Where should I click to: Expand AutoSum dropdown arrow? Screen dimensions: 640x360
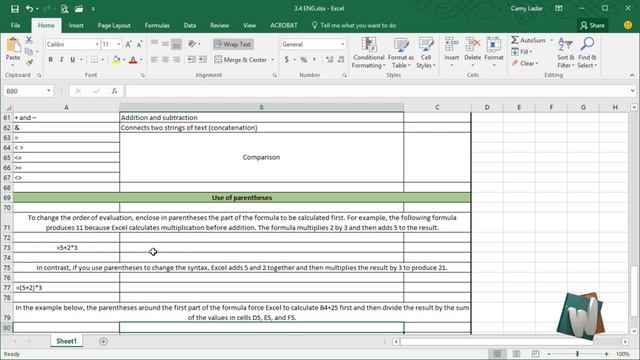tap(551, 40)
